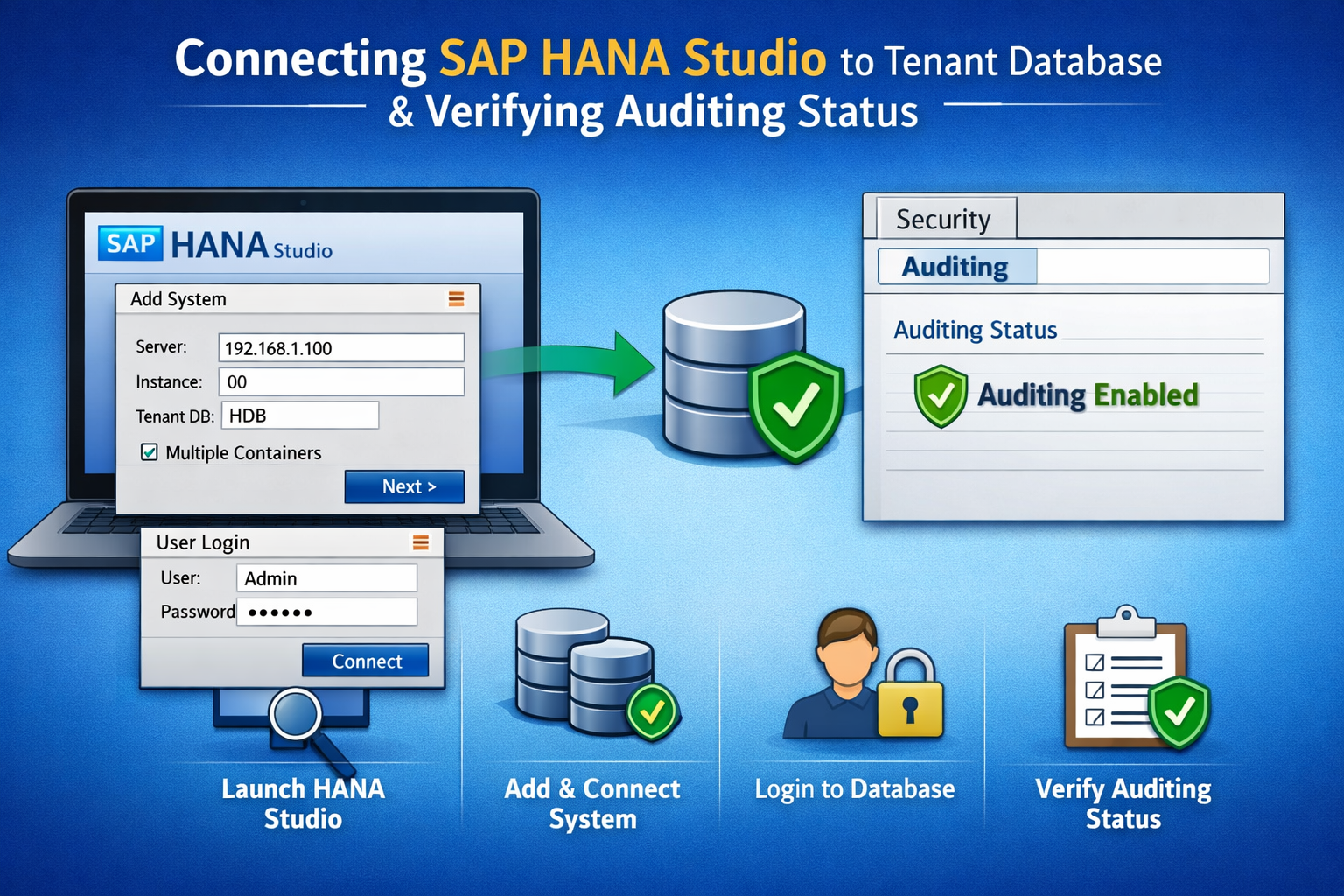The height and width of the screenshot is (896, 1344).
Task: Select the User name field
Action: pyautogui.click(x=326, y=578)
